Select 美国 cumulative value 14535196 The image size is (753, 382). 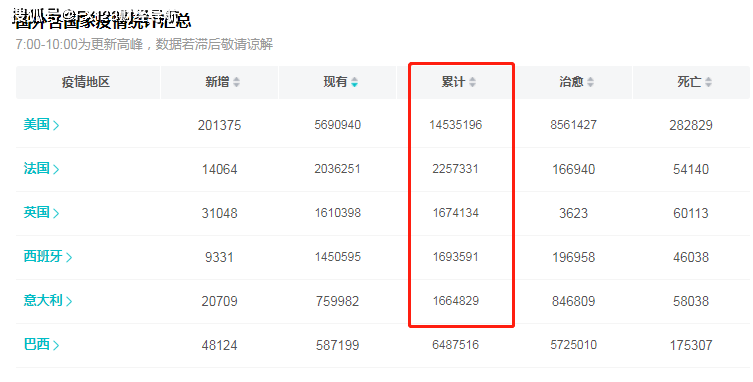456,125
